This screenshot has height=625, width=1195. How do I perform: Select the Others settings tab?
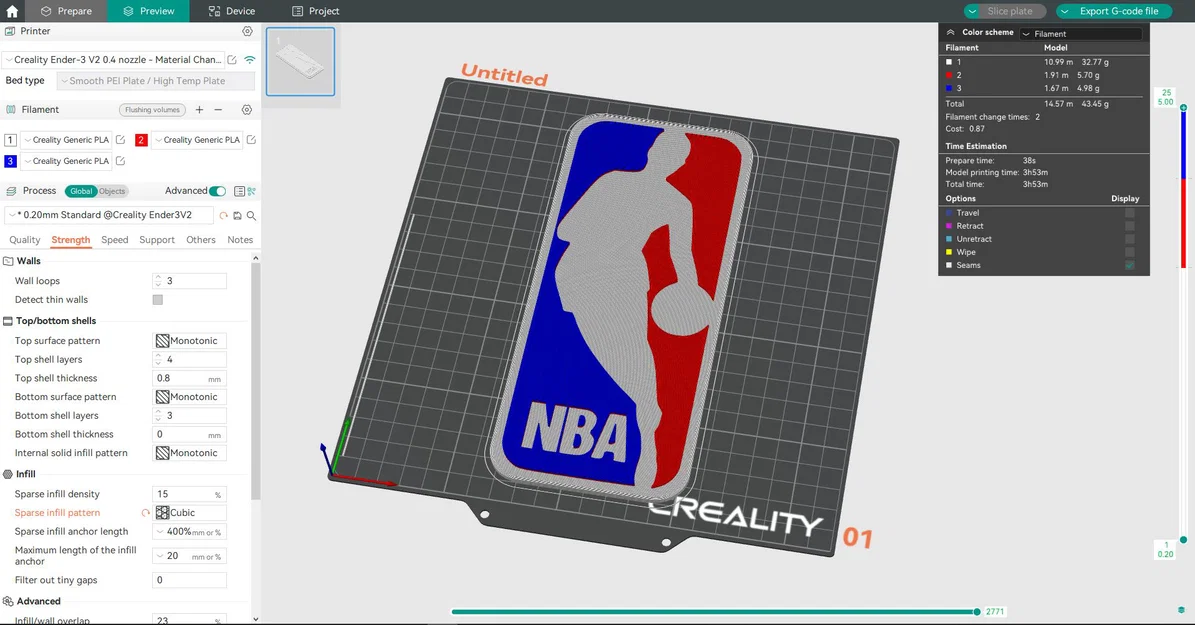click(200, 239)
